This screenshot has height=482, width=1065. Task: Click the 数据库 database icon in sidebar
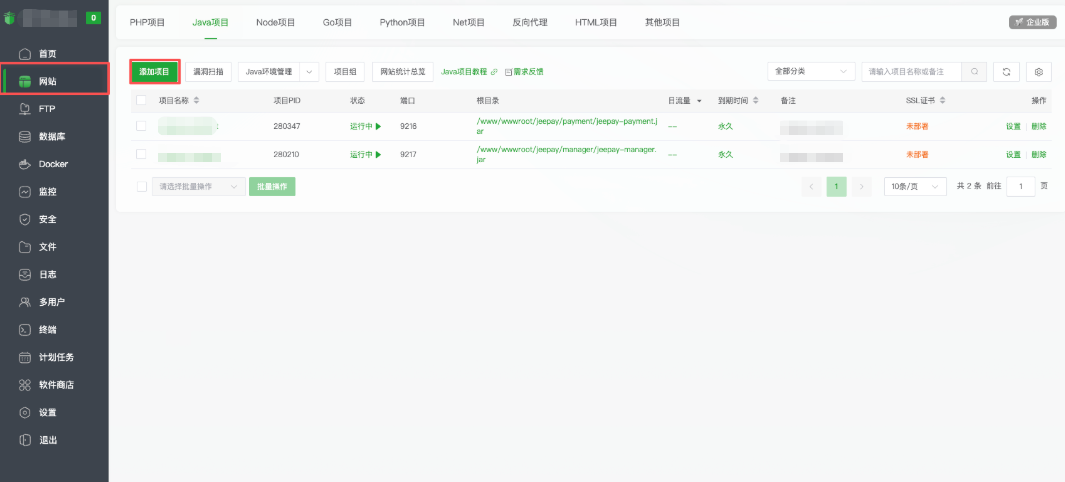[x=25, y=136]
